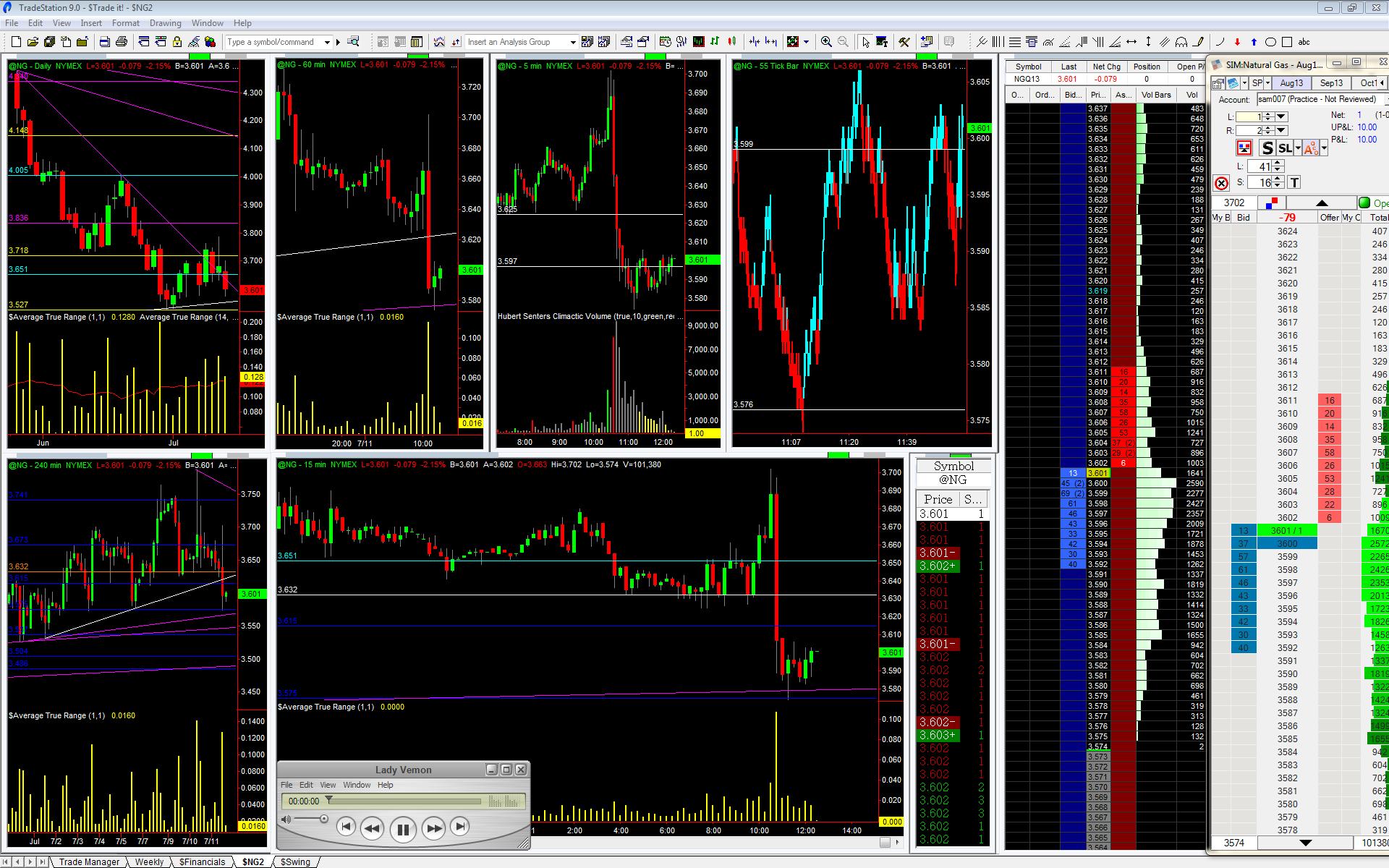Viewport: 1389px width, 868px height.
Task: Select the candlestick bar type icon
Action: [x=732, y=42]
